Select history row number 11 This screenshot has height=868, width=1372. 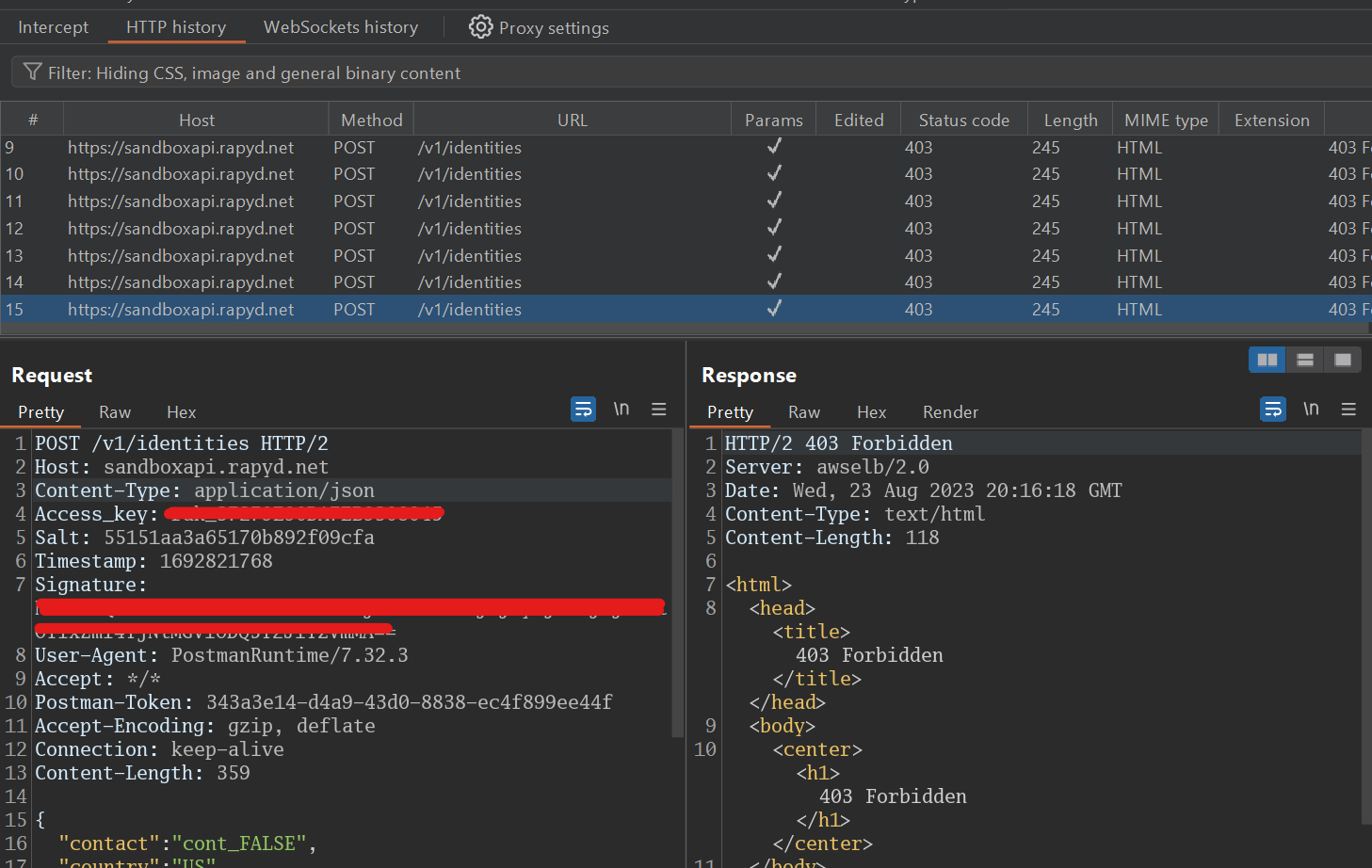pyautogui.click(x=686, y=201)
